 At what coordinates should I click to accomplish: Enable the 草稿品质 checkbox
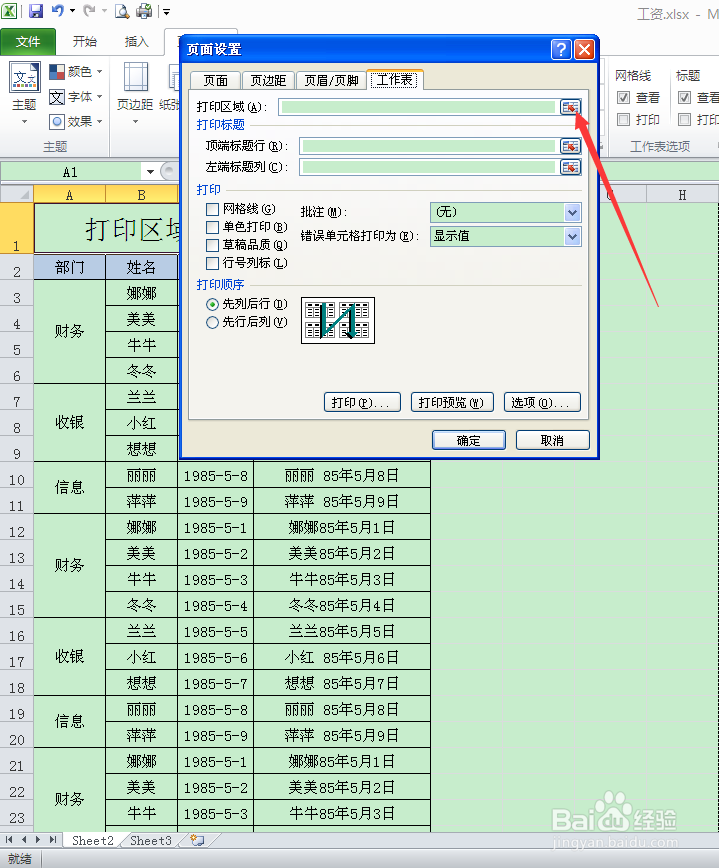point(213,245)
